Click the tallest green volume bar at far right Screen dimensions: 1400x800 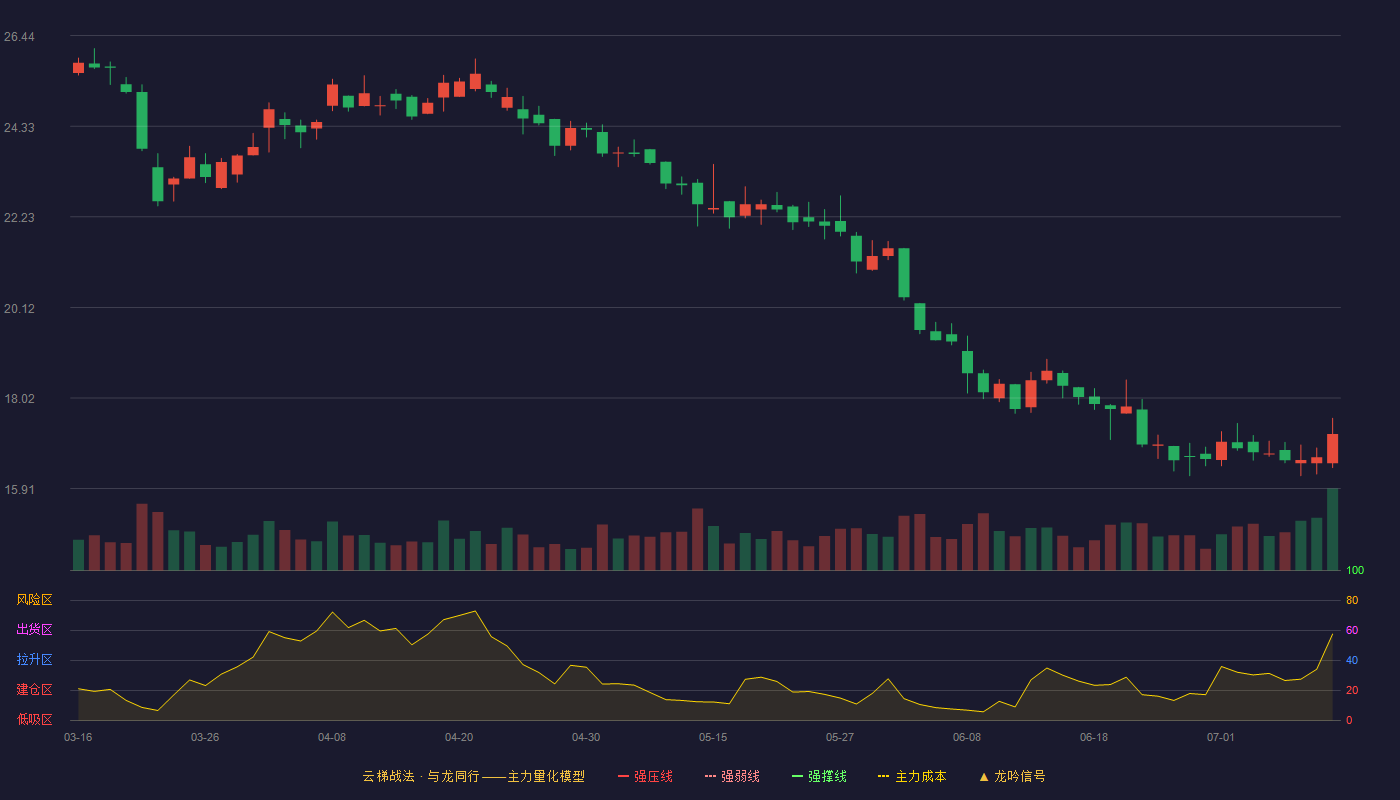pyautogui.click(x=1332, y=529)
